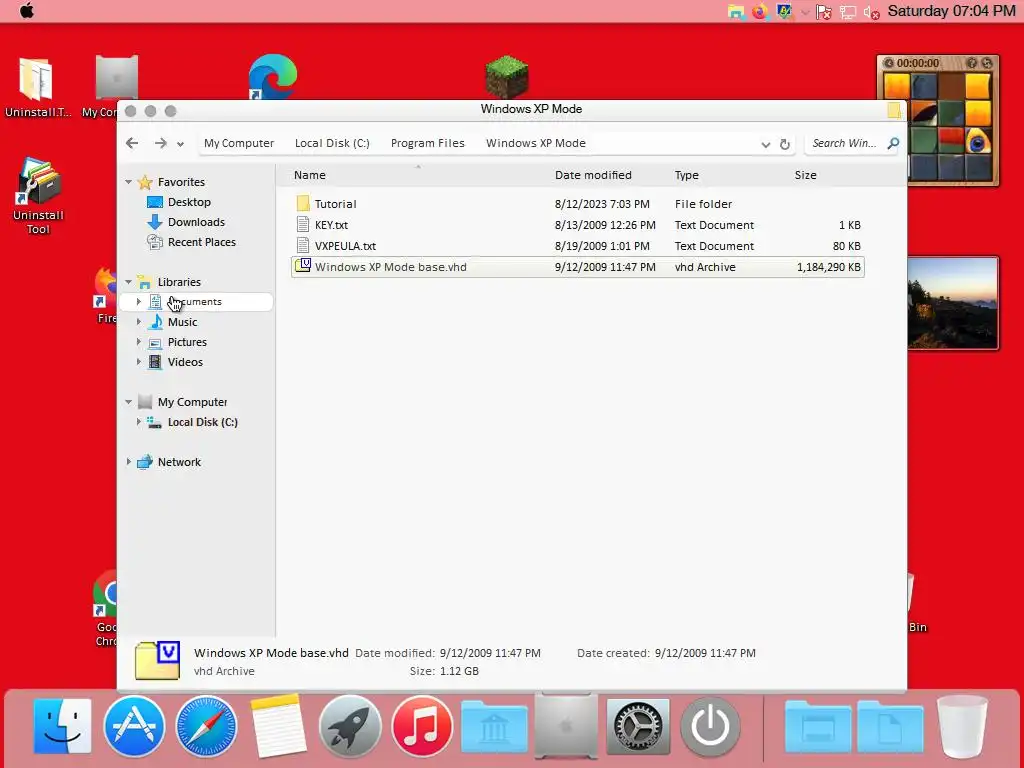1024x768 pixels.
Task: Click the Windows XP Mode breadcrumb
Action: [x=536, y=143]
